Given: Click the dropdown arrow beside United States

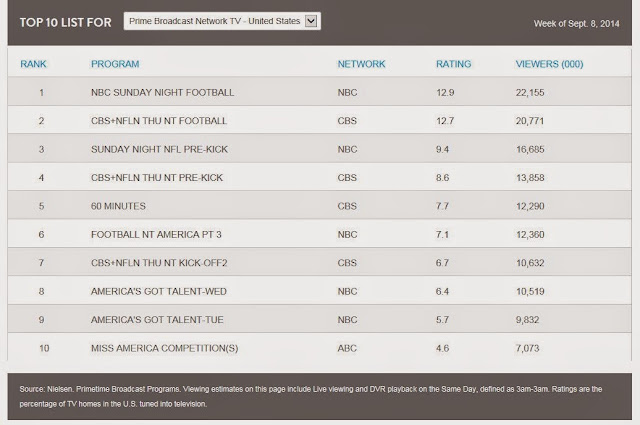Looking at the screenshot, I should coord(311,21).
